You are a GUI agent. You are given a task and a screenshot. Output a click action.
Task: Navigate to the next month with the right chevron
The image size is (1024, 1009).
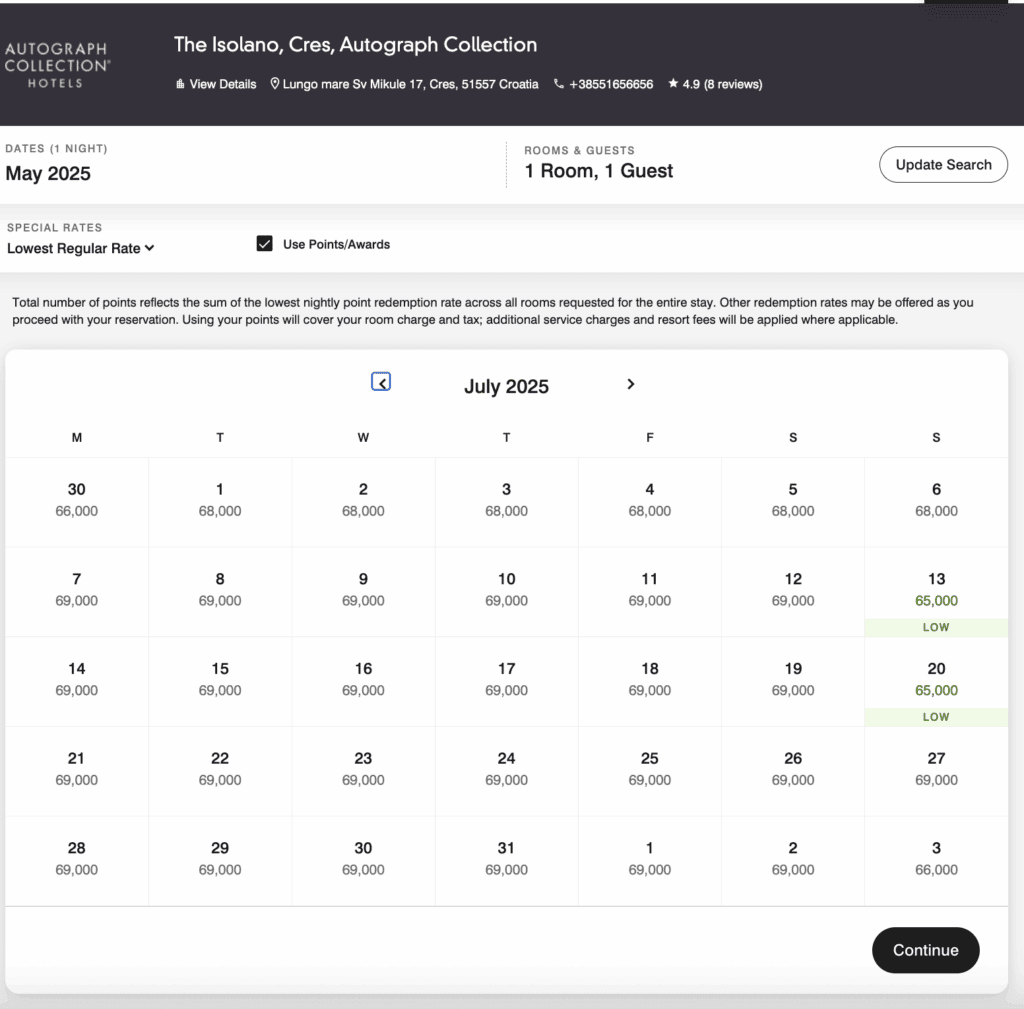[x=631, y=384]
